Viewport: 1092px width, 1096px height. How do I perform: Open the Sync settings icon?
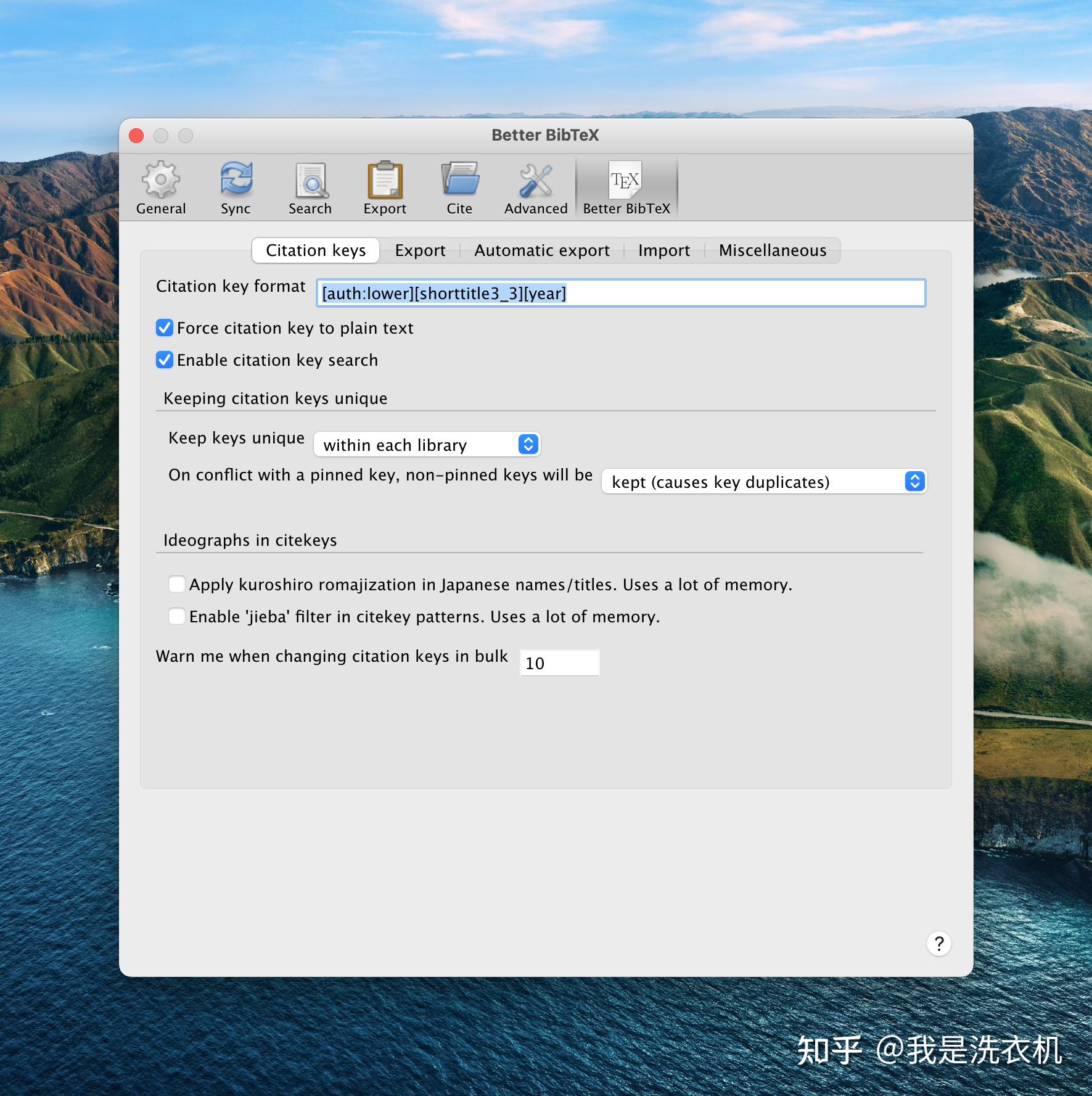(236, 185)
